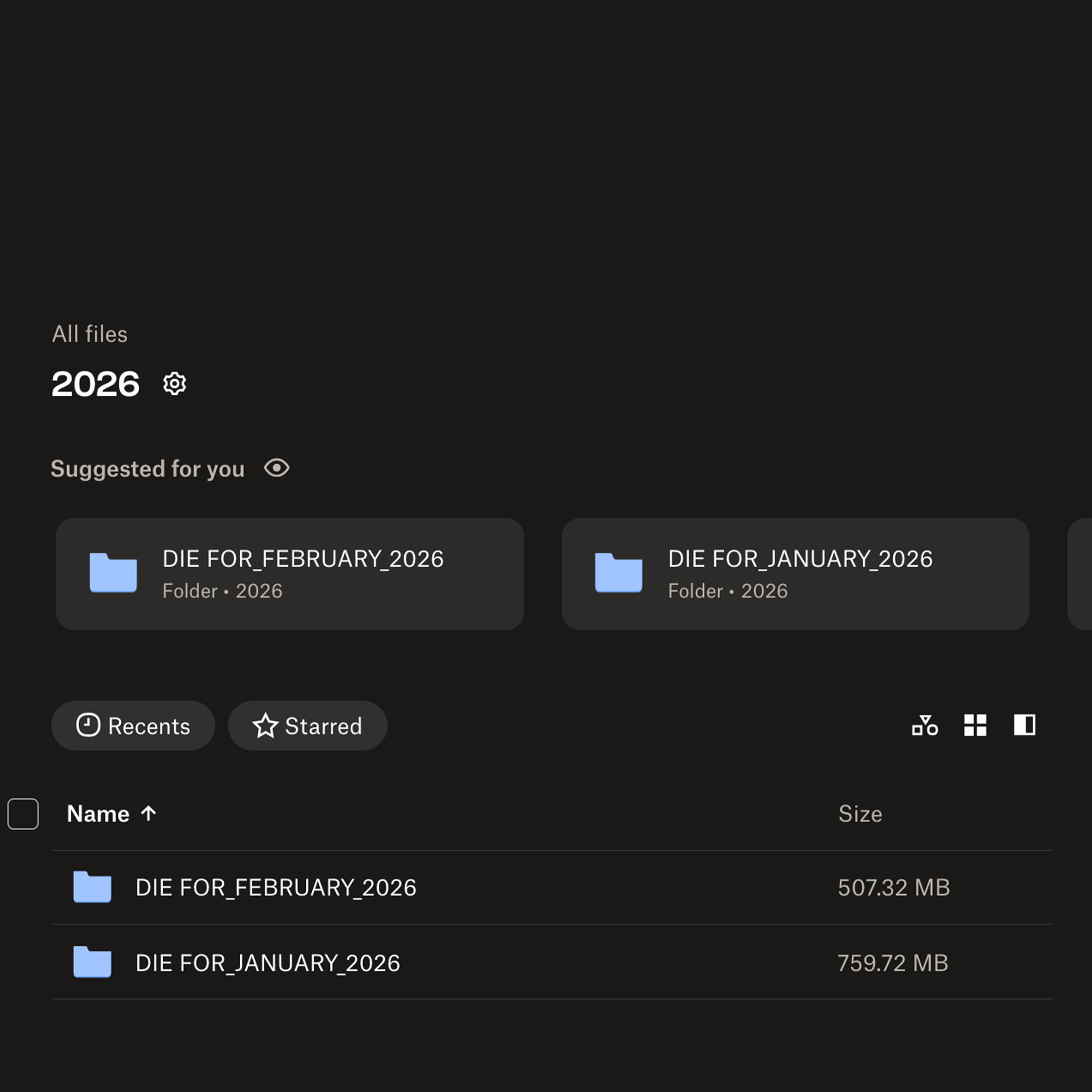
Task: Click the star icon on Starred chip
Action: point(266,726)
